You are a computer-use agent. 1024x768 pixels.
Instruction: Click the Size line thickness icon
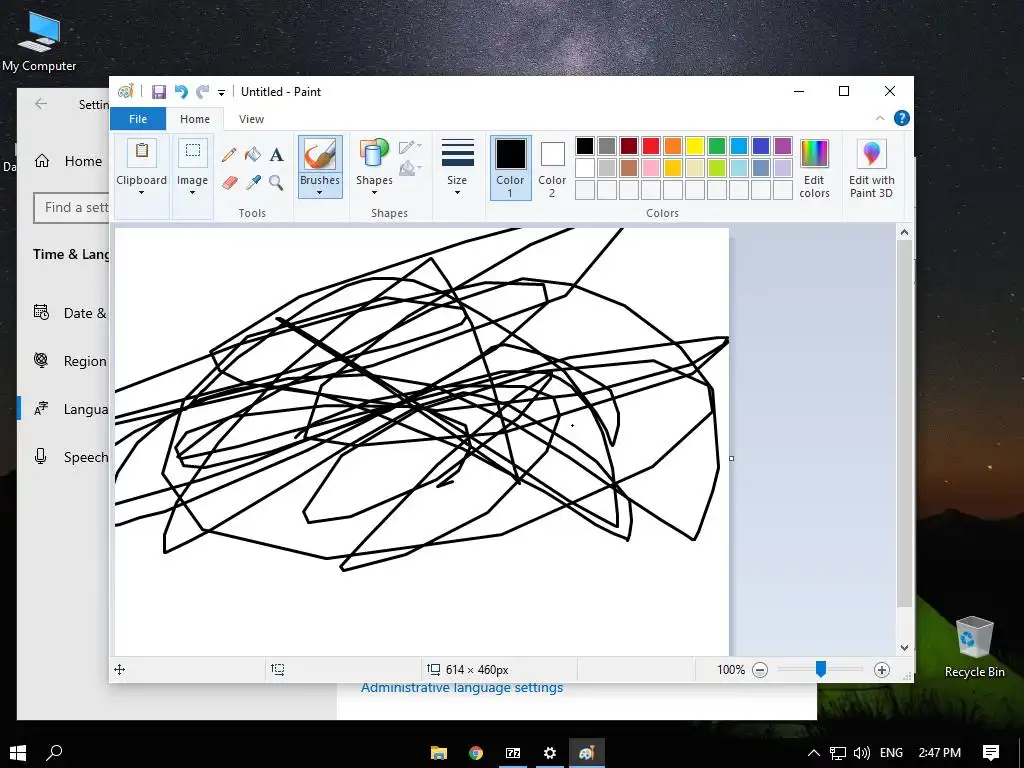(458, 153)
